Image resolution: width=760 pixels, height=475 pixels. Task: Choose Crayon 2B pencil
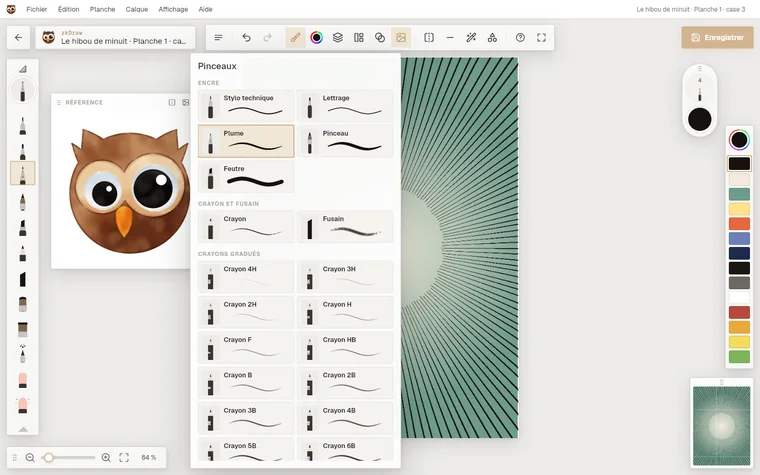coord(345,383)
